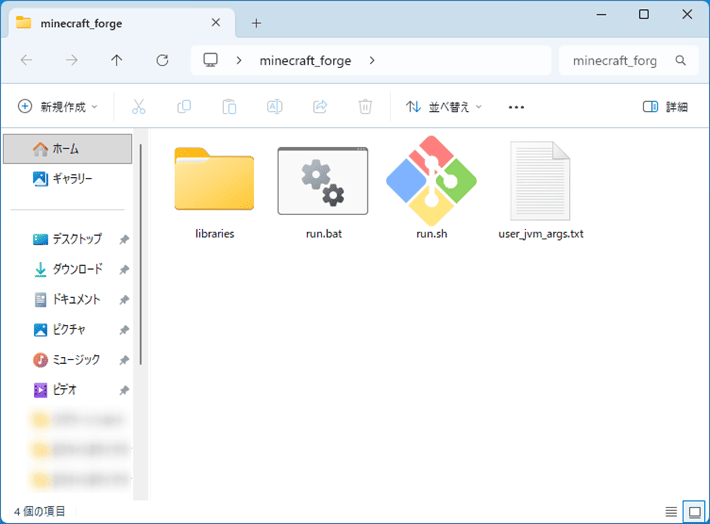Open ホーム in the sidebar
Image resolution: width=710 pixels, height=524 pixels.
click(x=67, y=149)
